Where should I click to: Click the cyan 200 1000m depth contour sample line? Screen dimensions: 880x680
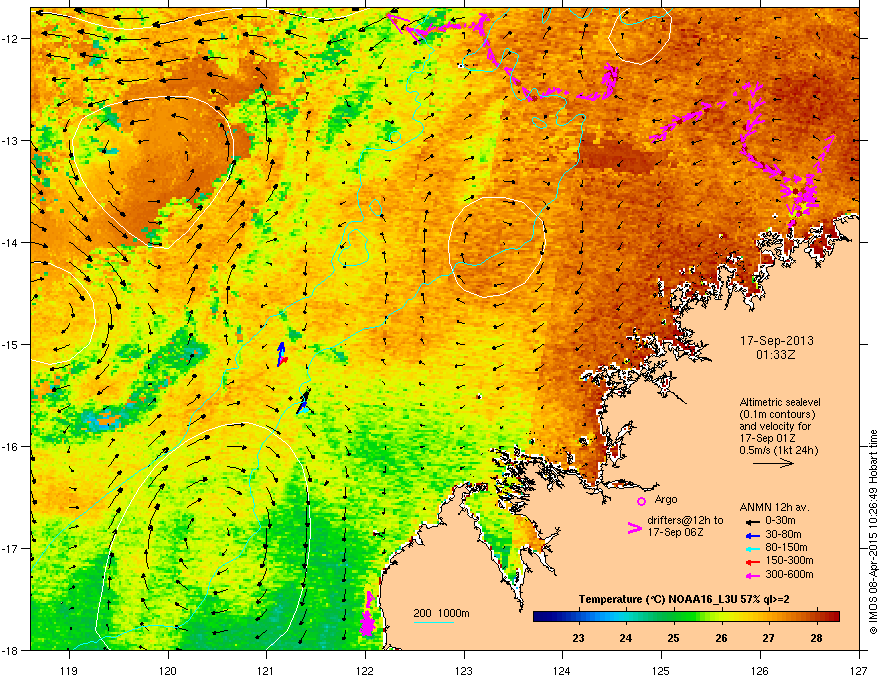pos(434,622)
